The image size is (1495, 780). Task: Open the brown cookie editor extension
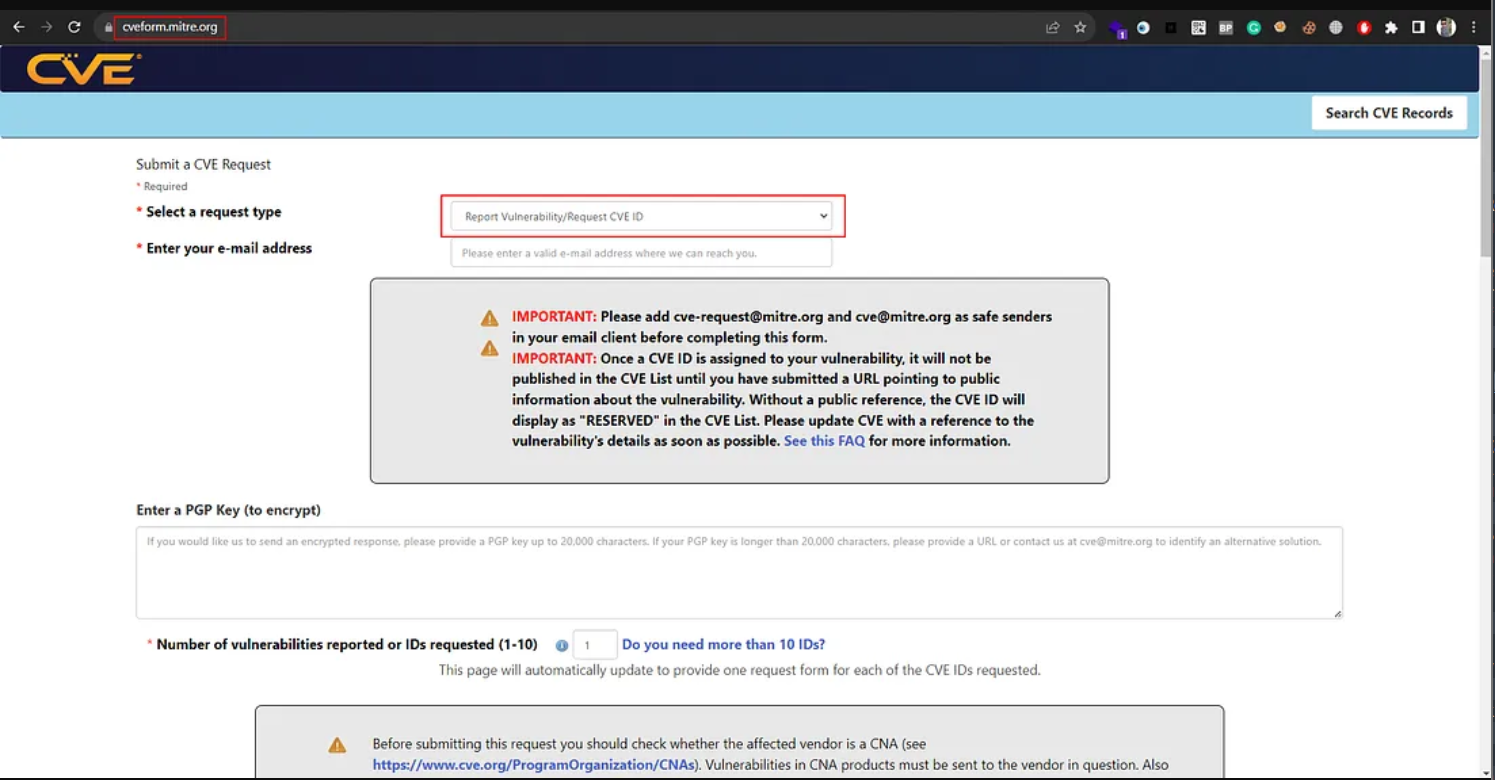[x=1308, y=28]
